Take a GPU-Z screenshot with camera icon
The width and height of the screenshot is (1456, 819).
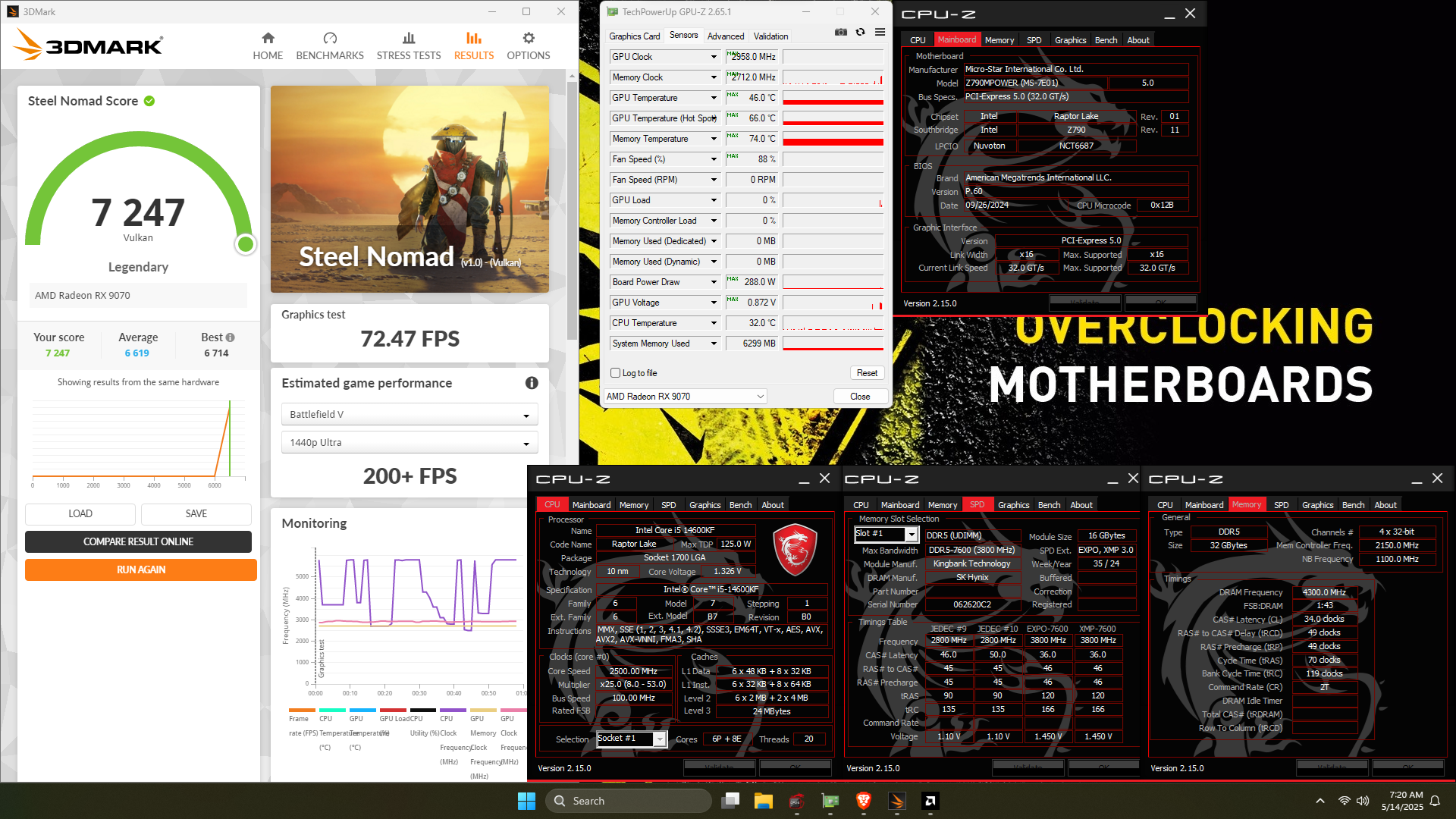click(x=841, y=32)
